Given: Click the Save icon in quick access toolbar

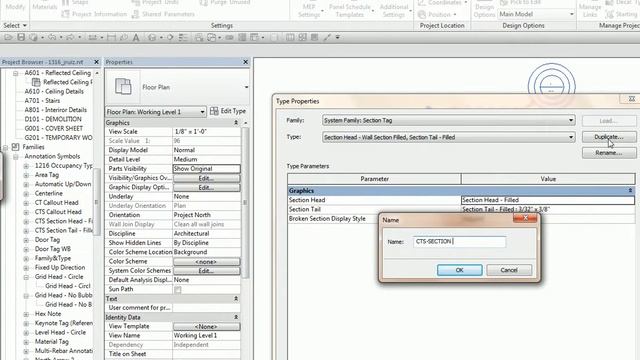Looking at the screenshot, I should pos(21,37).
